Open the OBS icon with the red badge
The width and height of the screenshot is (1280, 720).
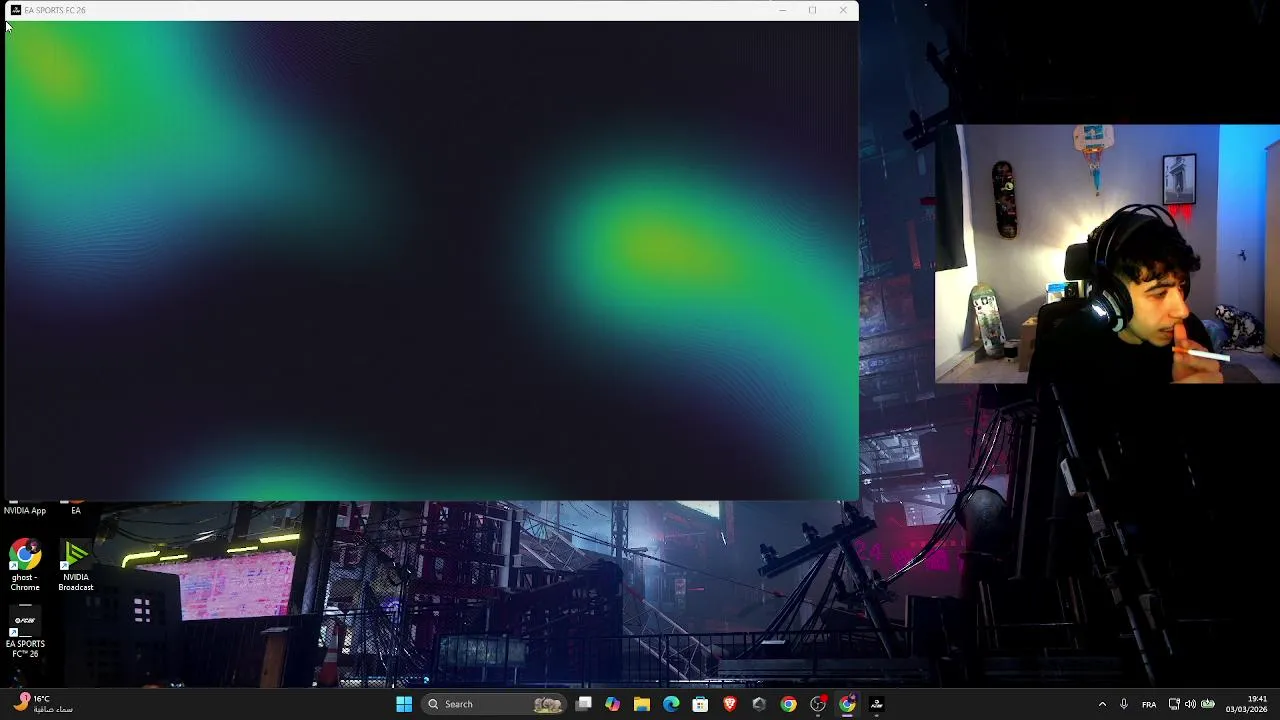[818, 704]
